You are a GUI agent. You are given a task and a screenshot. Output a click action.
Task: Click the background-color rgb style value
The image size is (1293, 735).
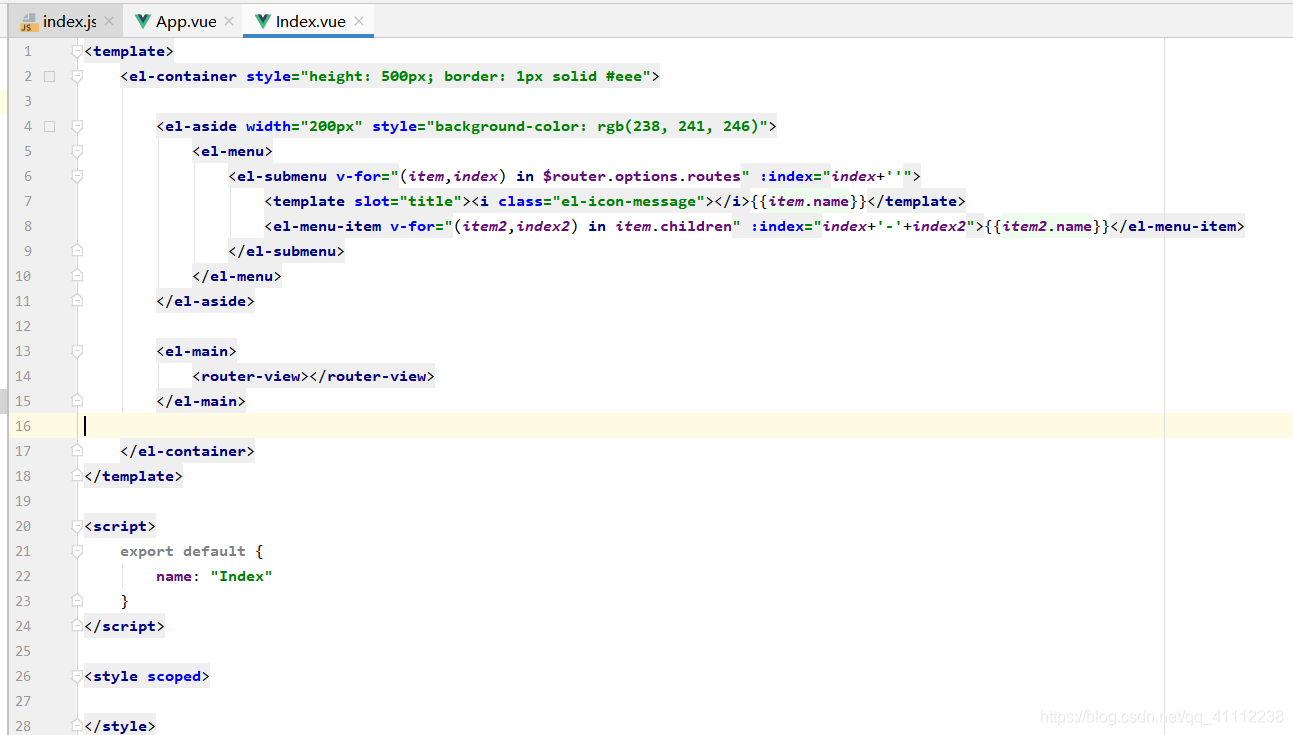pyautogui.click(x=598, y=126)
